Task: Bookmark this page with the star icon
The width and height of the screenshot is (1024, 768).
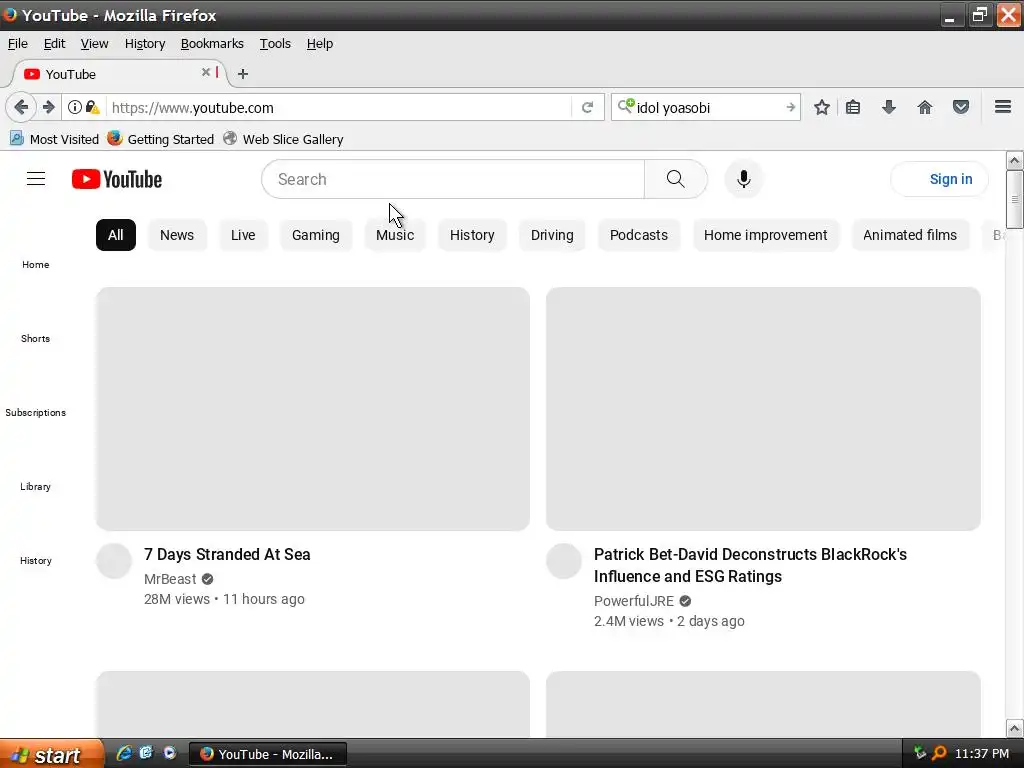Action: click(822, 107)
